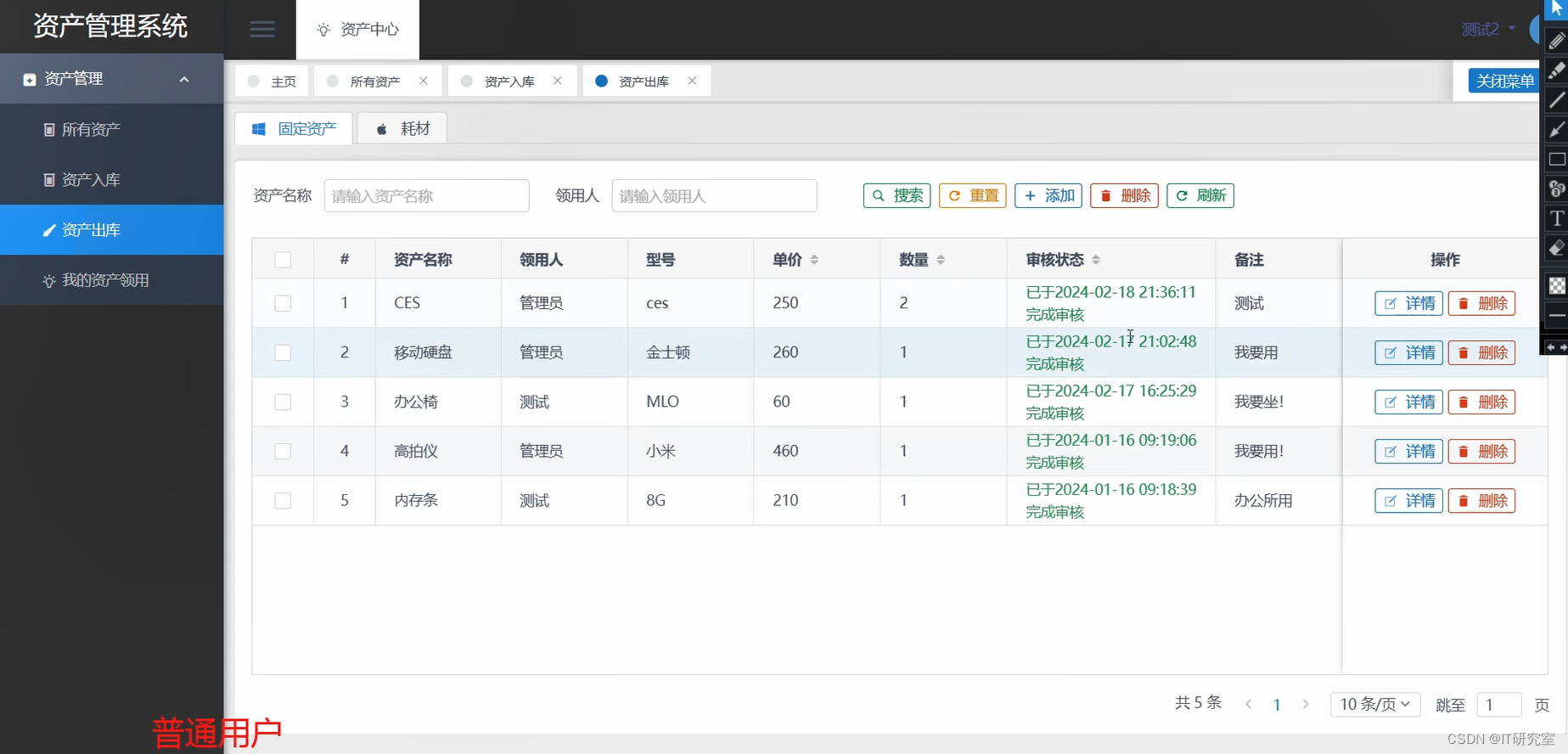Open 所有资产 in the sidebar
Viewport: 1568px width, 754px height.
tap(111, 129)
